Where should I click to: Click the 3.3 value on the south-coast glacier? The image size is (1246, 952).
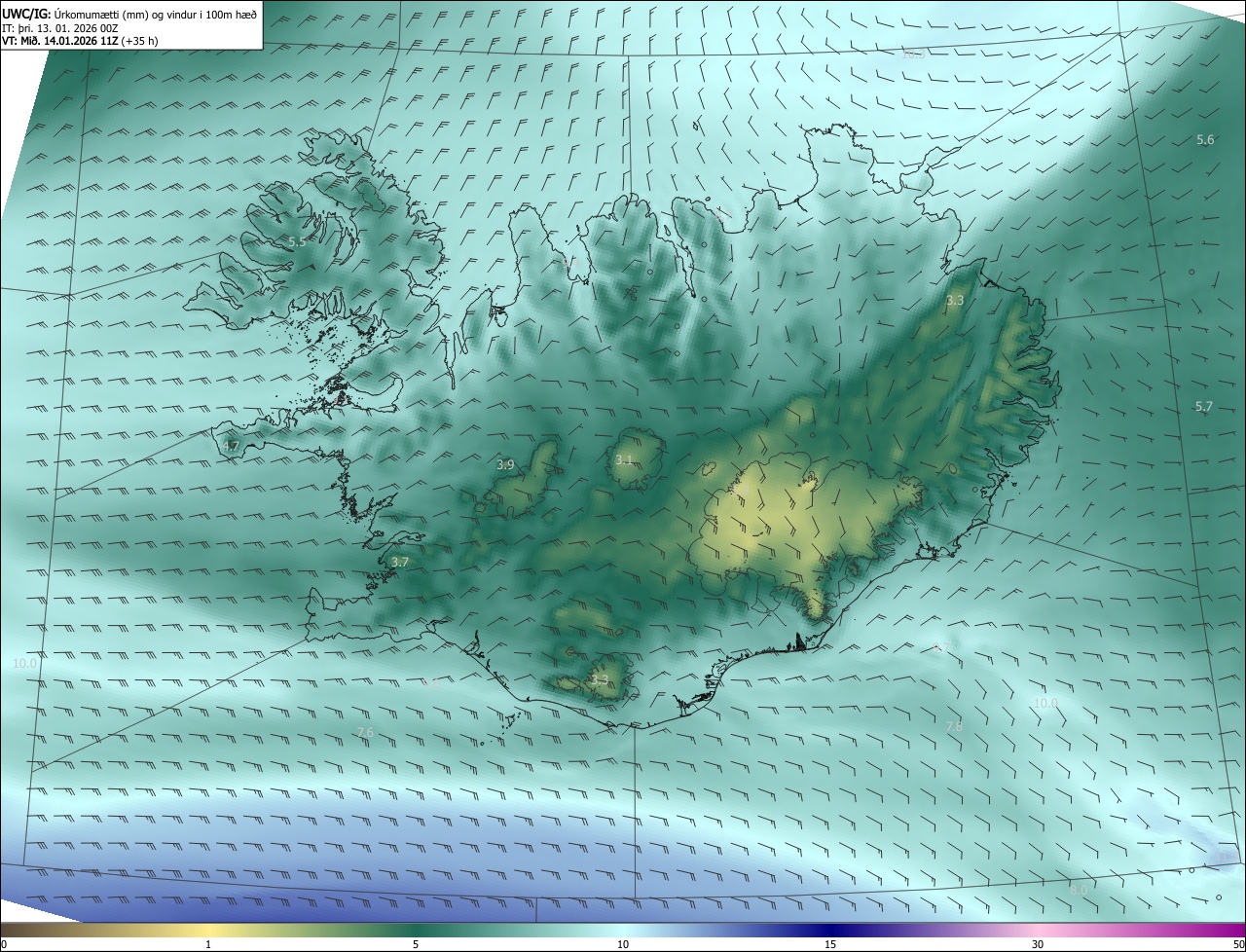coord(600,679)
